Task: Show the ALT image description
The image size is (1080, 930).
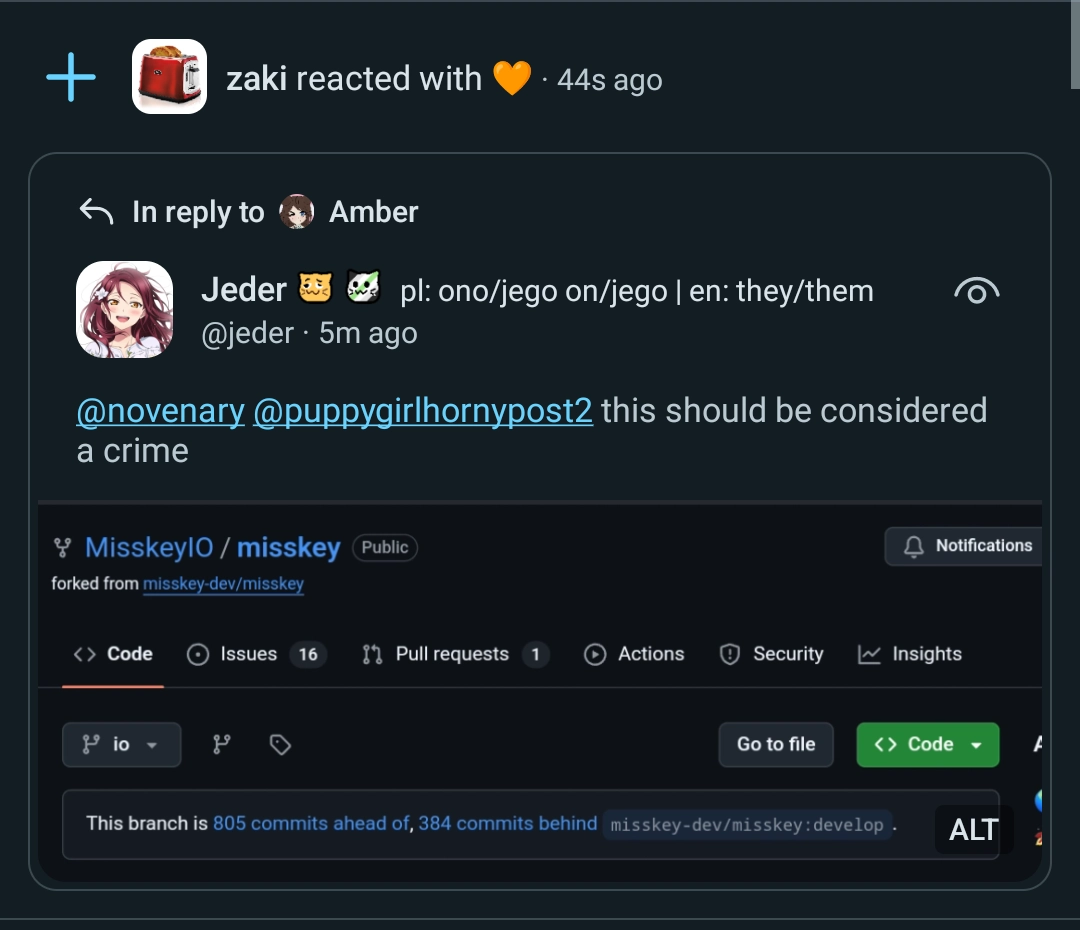Action: click(973, 829)
